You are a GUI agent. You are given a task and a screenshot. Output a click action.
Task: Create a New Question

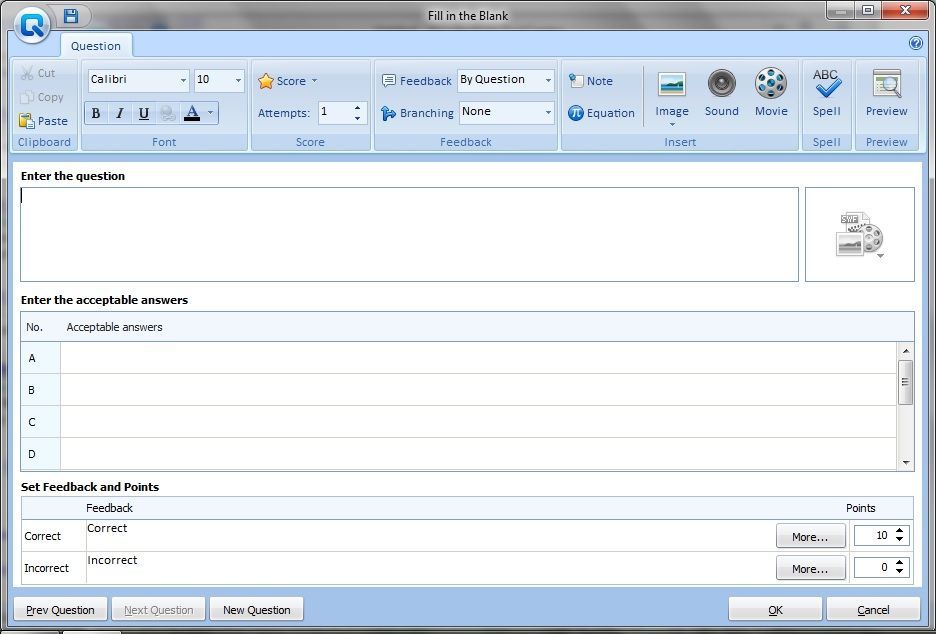(258, 609)
